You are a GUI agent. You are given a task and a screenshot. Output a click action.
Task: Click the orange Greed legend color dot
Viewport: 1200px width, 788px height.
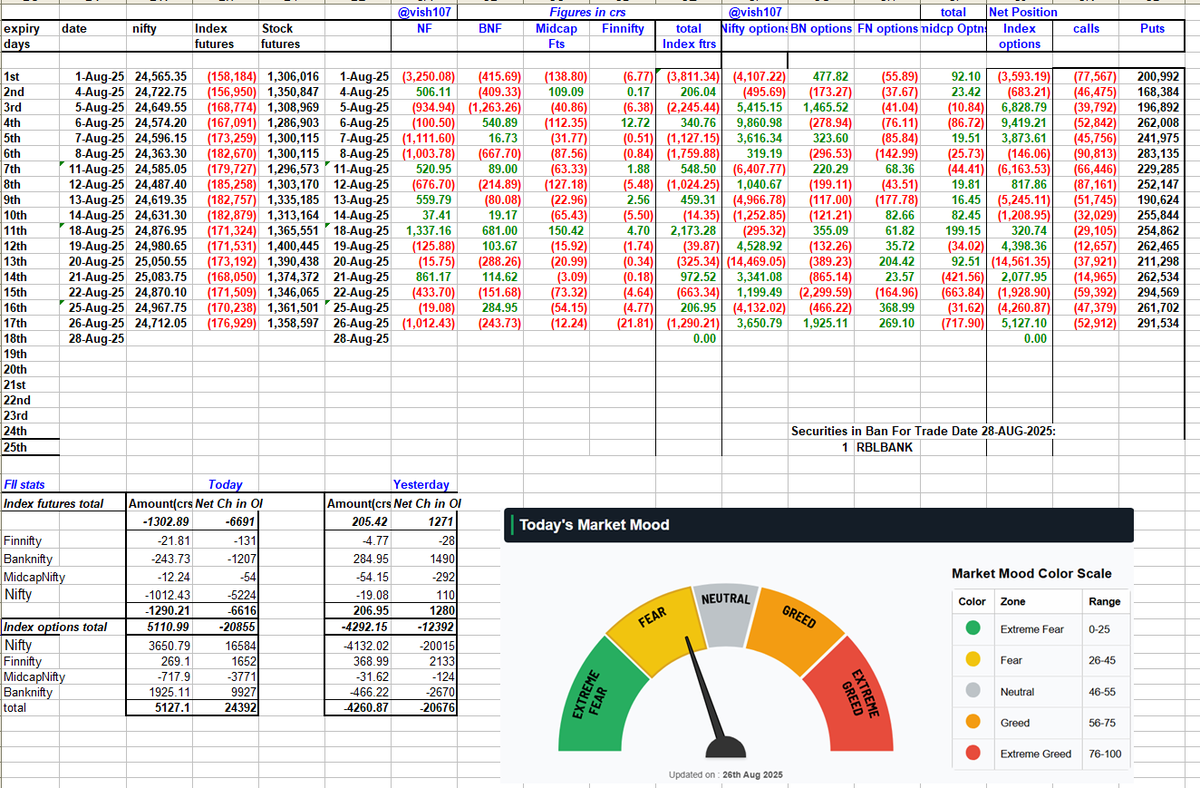tap(973, 722)
